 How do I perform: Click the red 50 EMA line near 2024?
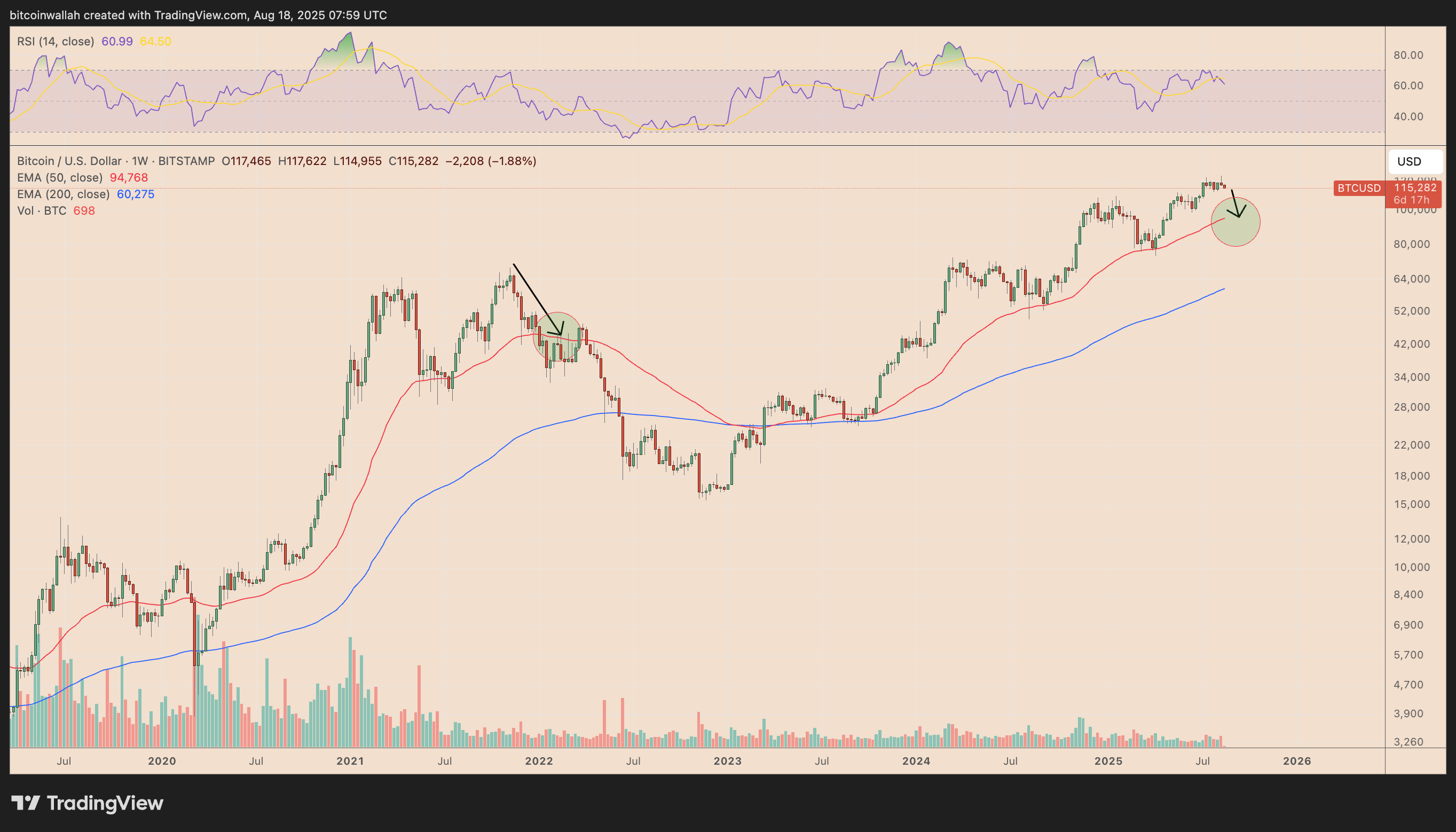(x=917, y=390)
